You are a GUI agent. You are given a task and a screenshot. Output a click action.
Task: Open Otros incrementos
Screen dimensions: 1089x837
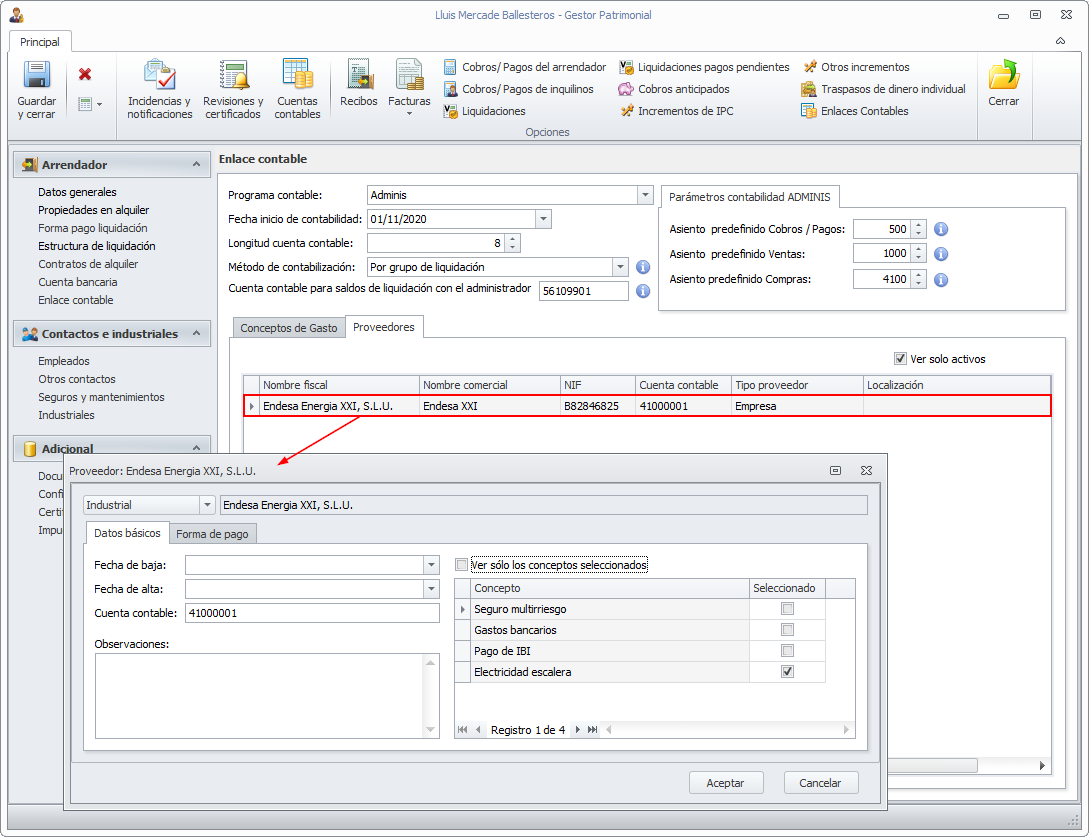click(856, 67)
